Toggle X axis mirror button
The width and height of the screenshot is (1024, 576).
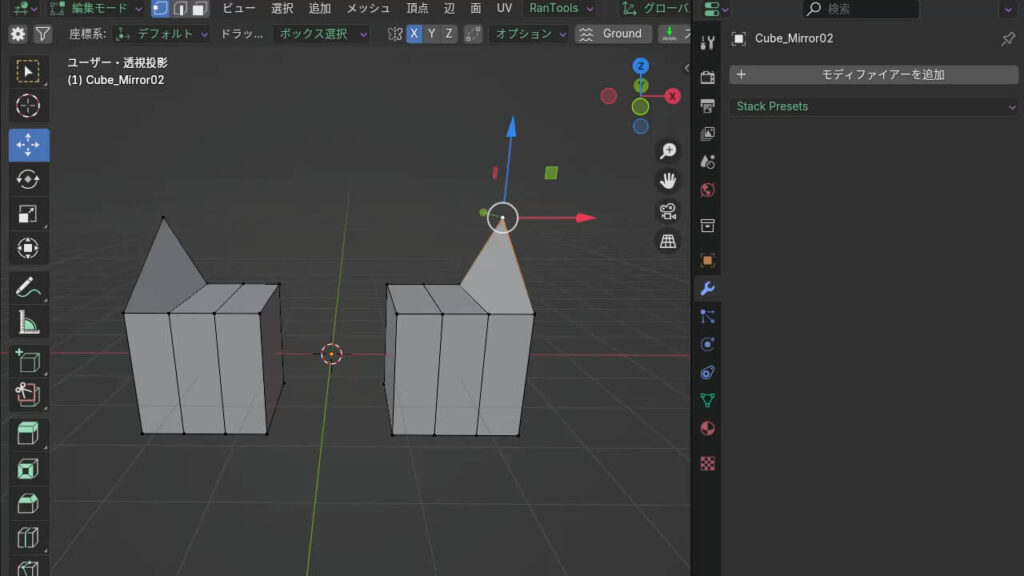click(414, 34)
